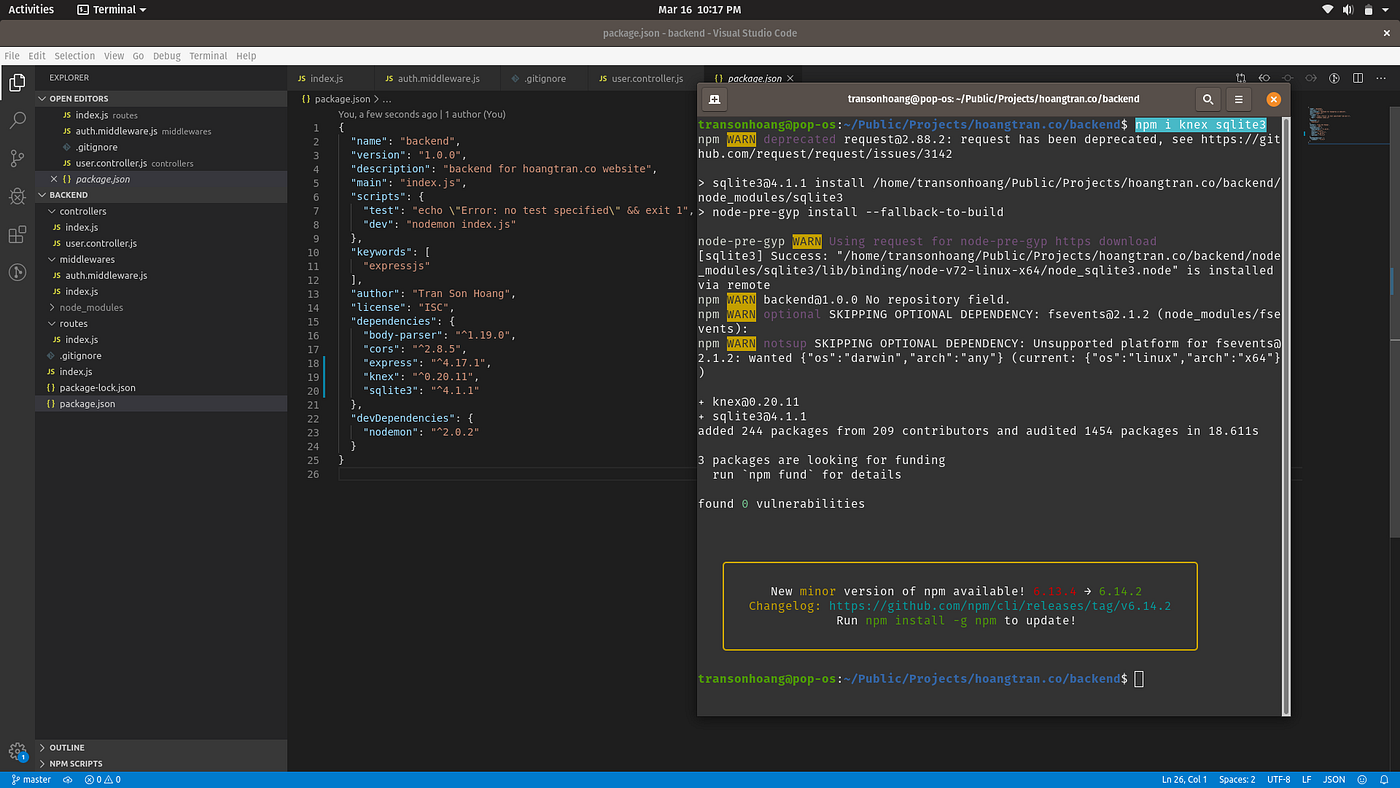Open the Selection menu
Image resolution: width=1400 pixels, height=788 pixels.
(74, 56)
